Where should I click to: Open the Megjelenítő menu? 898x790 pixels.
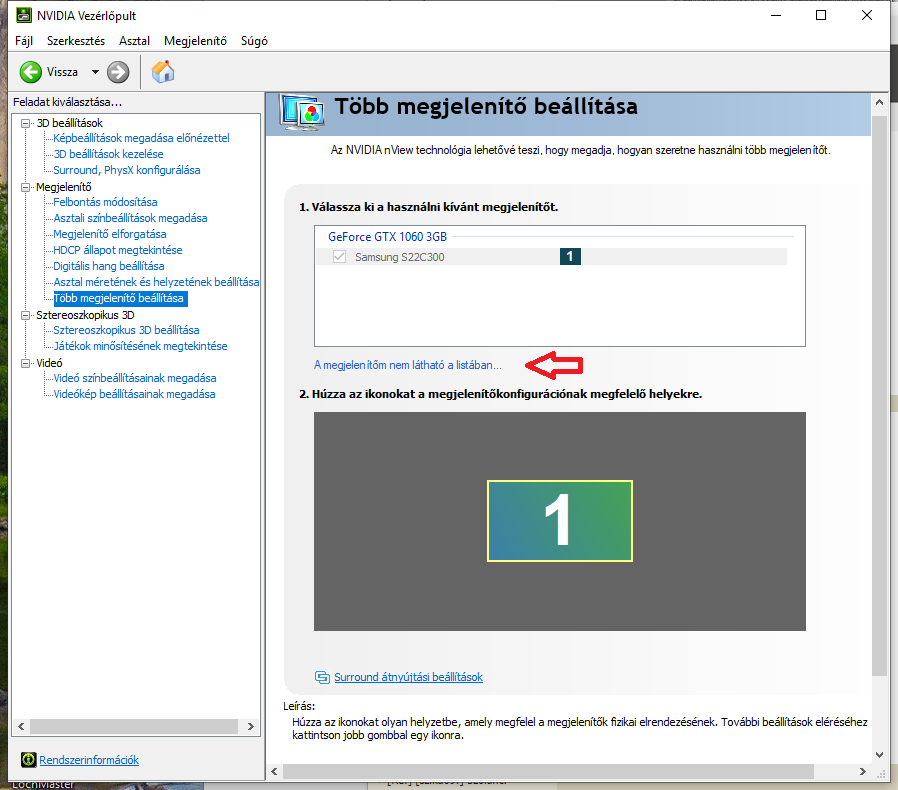coord(195,41)
